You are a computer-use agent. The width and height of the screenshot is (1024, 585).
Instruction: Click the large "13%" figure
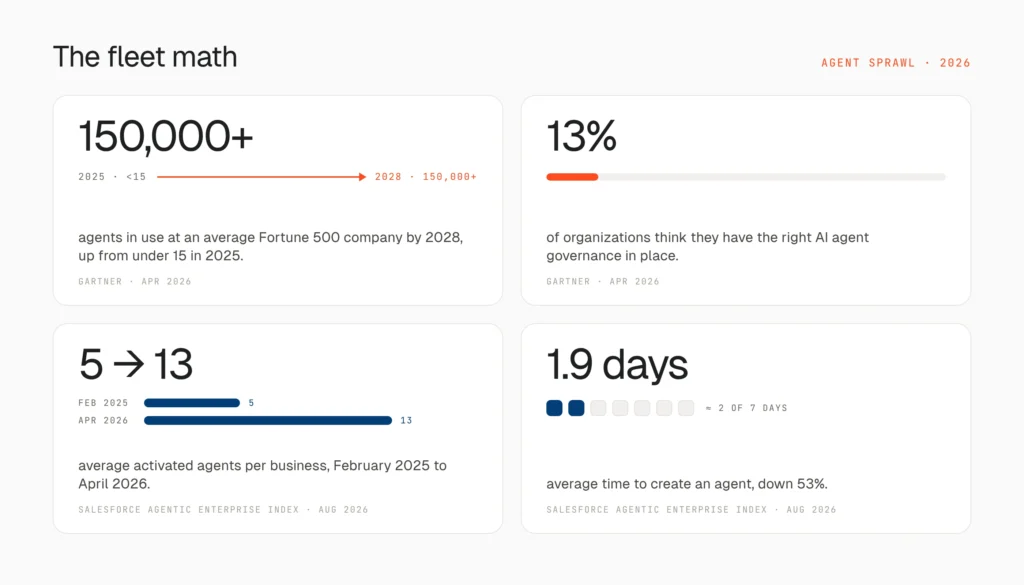point(581,136)
